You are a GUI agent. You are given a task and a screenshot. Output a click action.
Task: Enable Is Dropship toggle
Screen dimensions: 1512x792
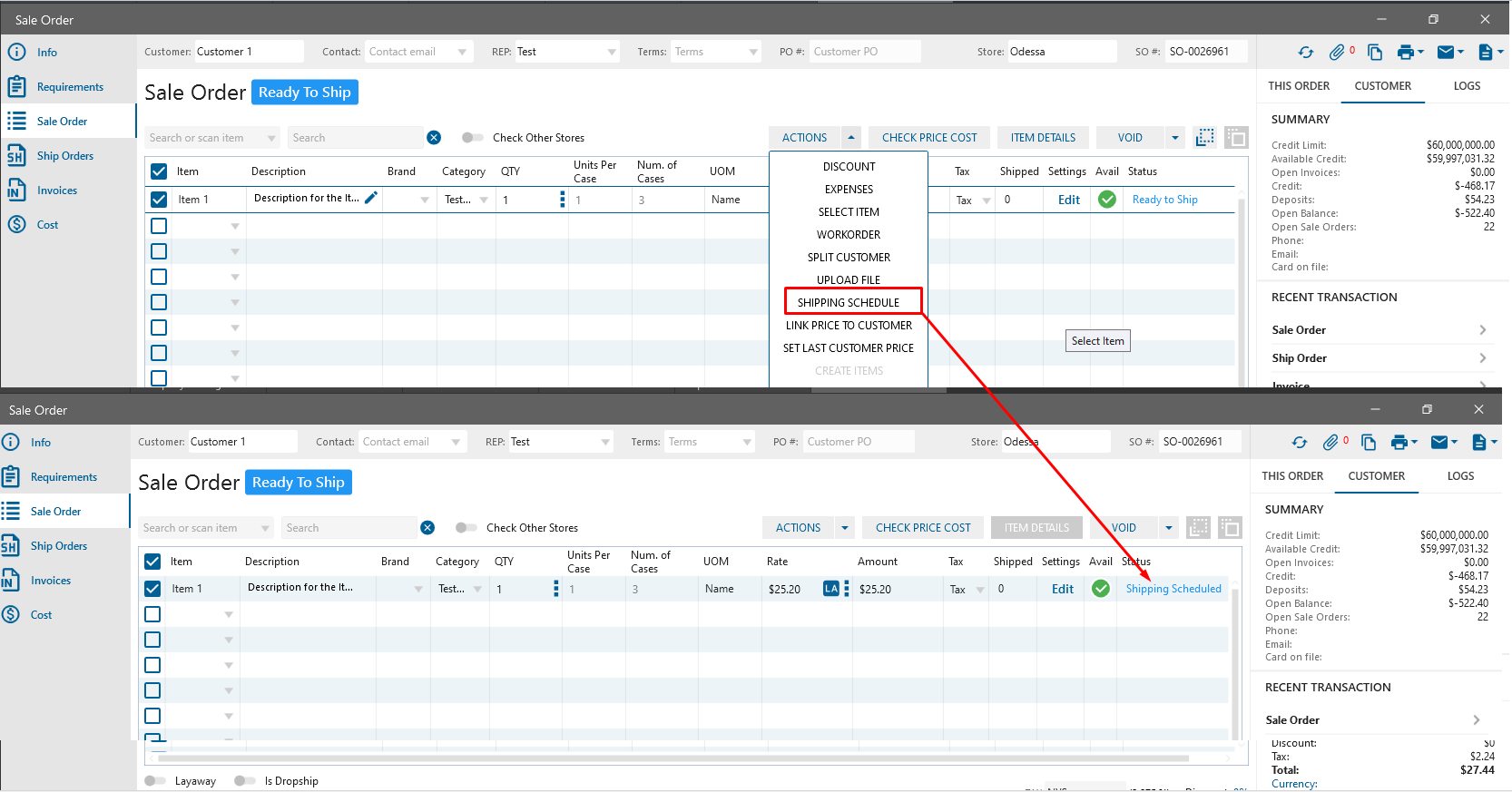click(x=245, y=781)
